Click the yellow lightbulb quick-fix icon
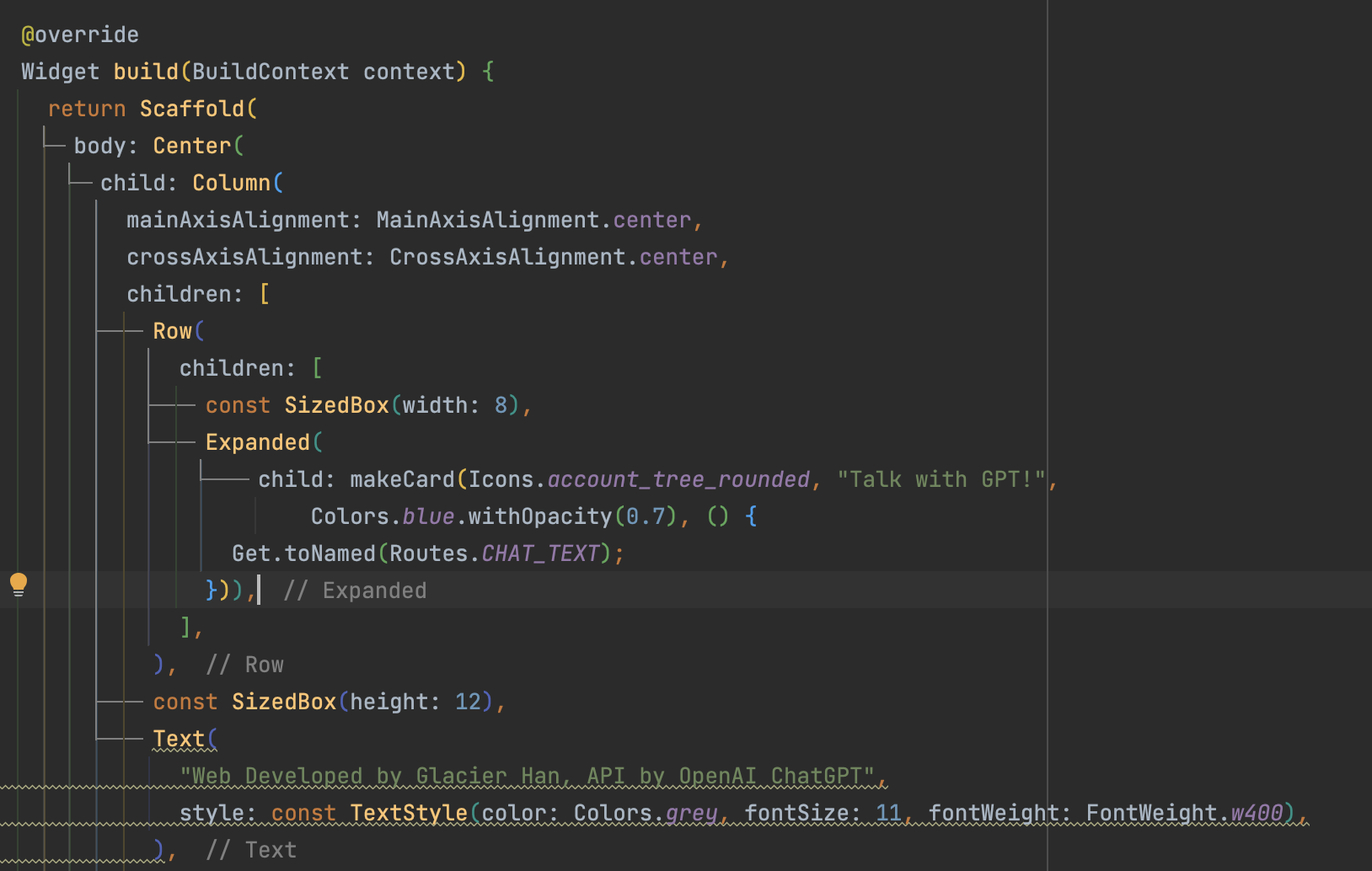Image resolution: width=1372 pixels, height=871 pixels. pos(19,585)
